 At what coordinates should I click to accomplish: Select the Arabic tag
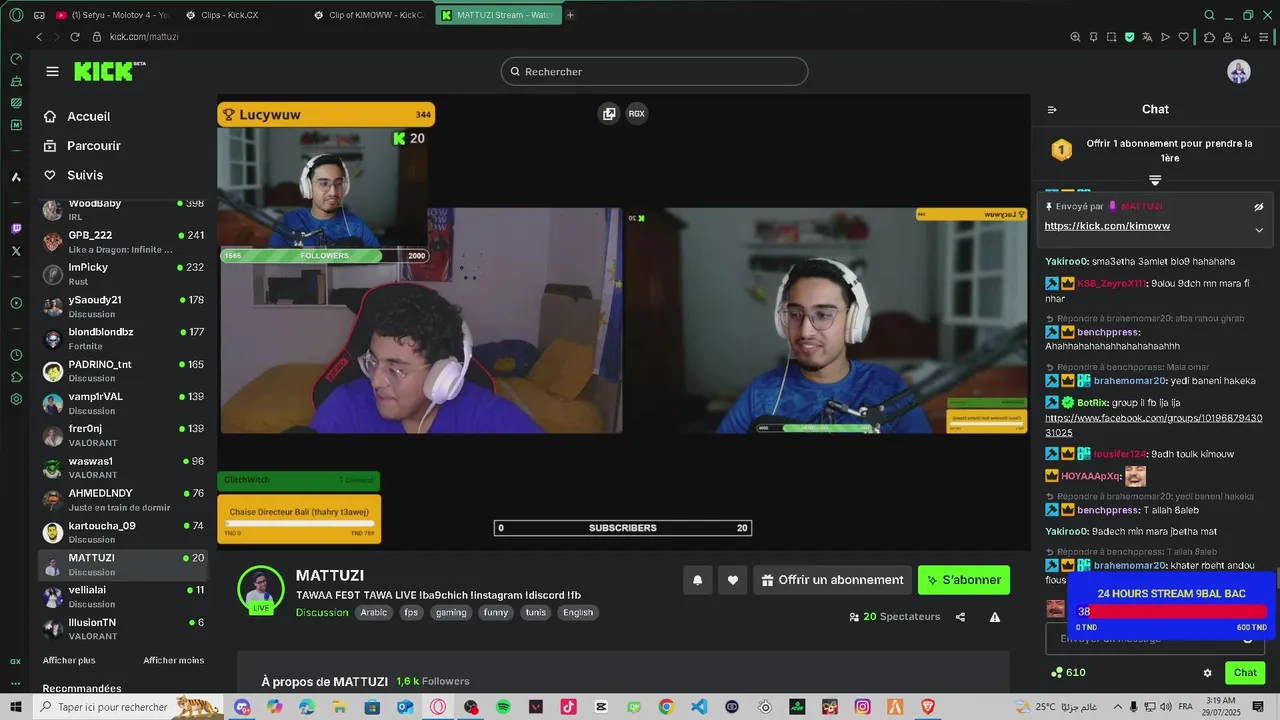click(374, 613)
